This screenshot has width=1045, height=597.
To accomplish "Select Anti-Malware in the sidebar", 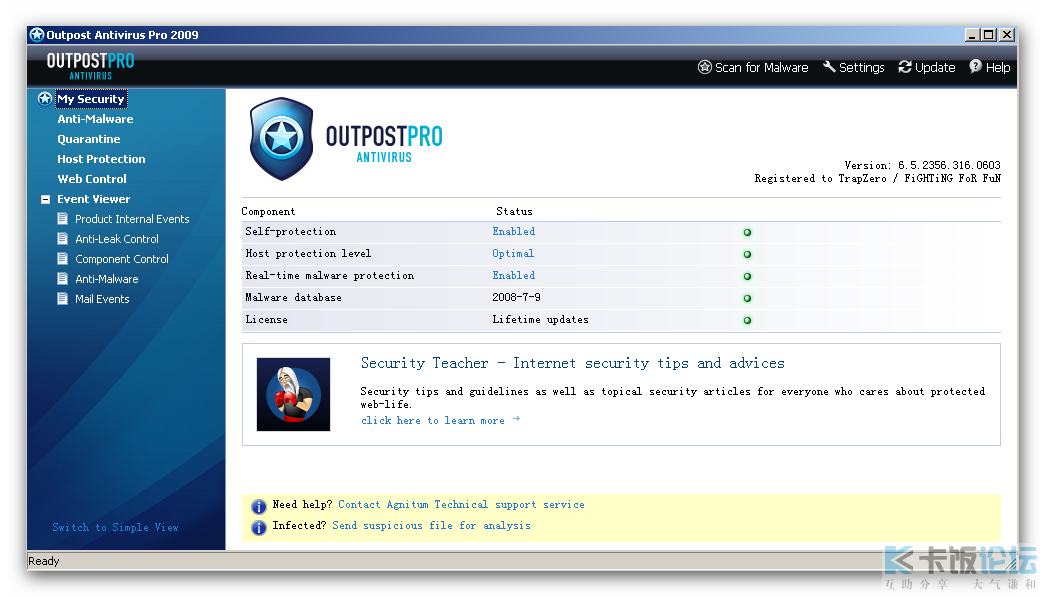I will coord(95,119).
